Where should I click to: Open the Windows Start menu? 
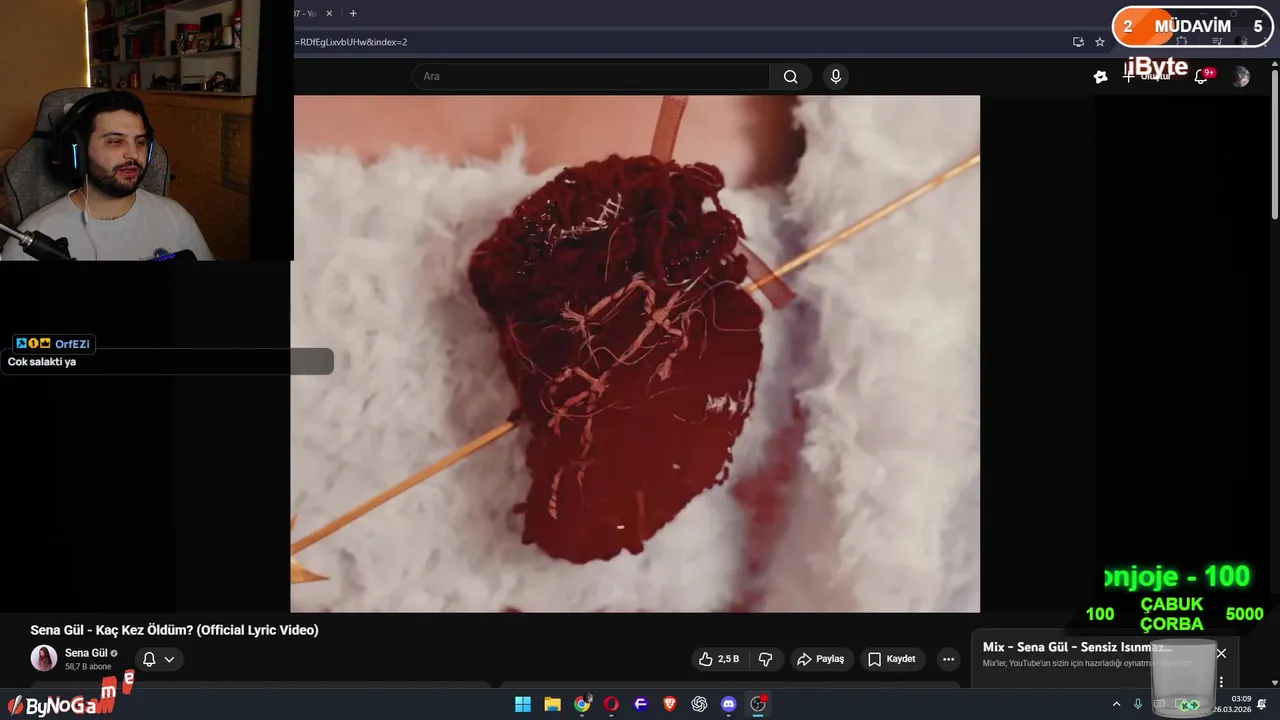(523, 704)
